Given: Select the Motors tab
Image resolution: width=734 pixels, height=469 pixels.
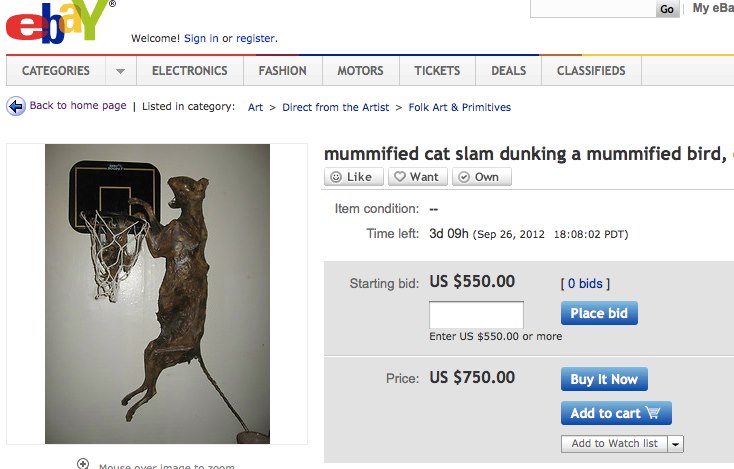Looking at the screenshot, I should point(360,71).
